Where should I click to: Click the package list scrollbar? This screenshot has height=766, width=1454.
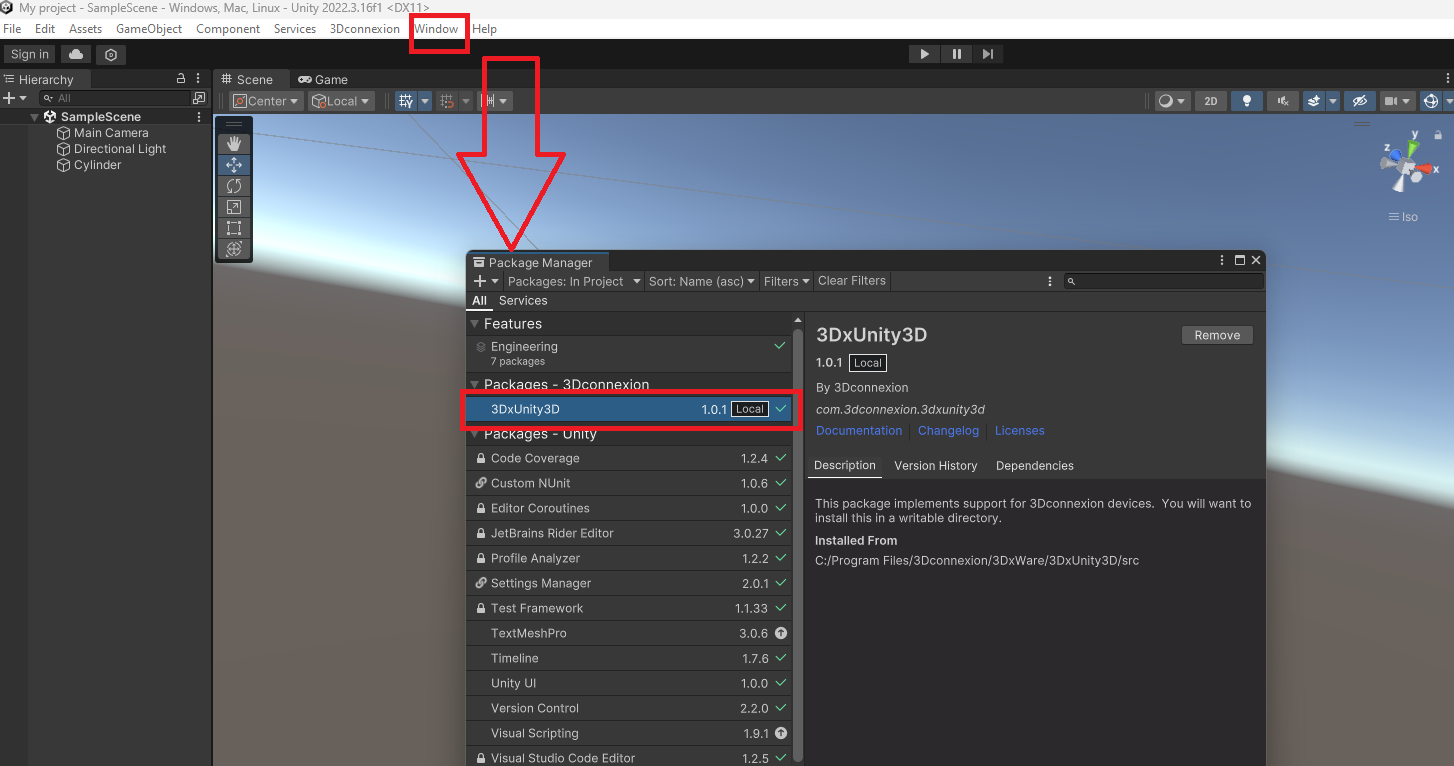[x=798, y=548]
